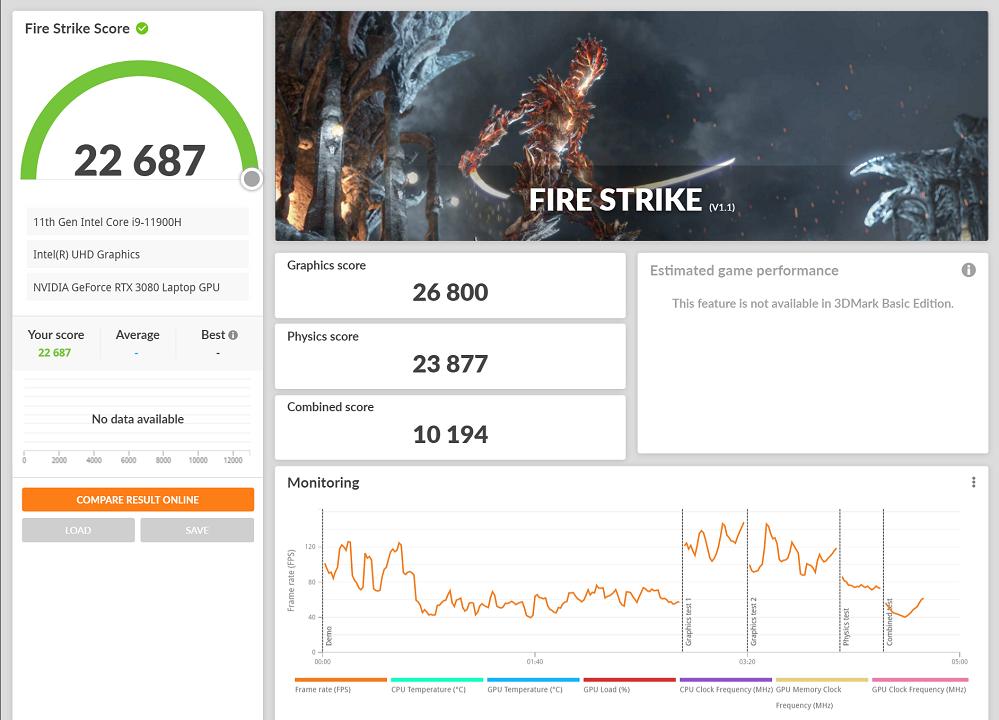This screenshot has width=999, height=720.
Task: Select the NVIDIA GeForce RTX 3080 Laptop GPU row
Action: tap(138, 287)
